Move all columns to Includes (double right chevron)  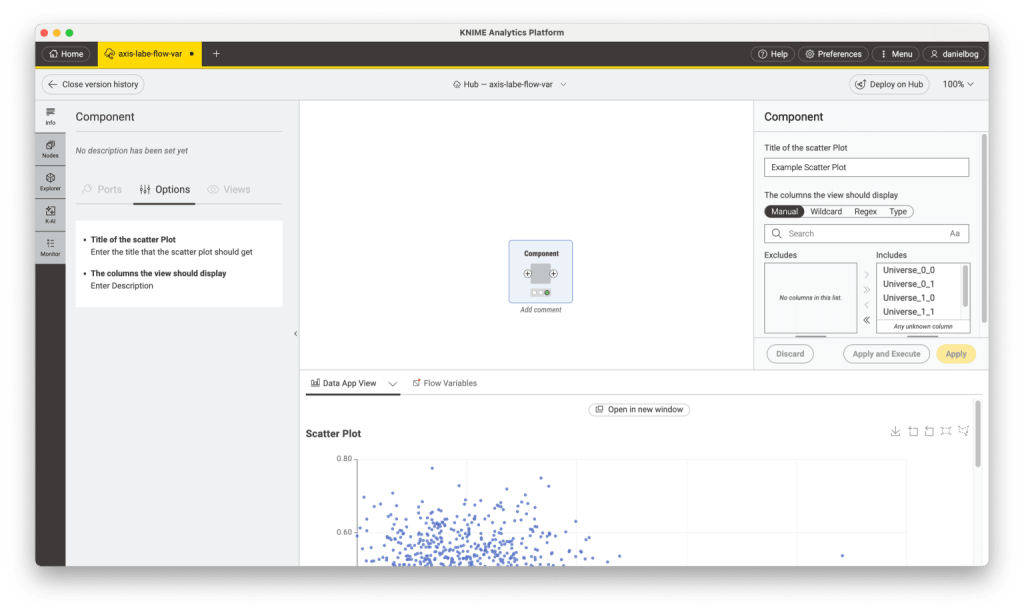pyautogui.click(x=867, y=290)
